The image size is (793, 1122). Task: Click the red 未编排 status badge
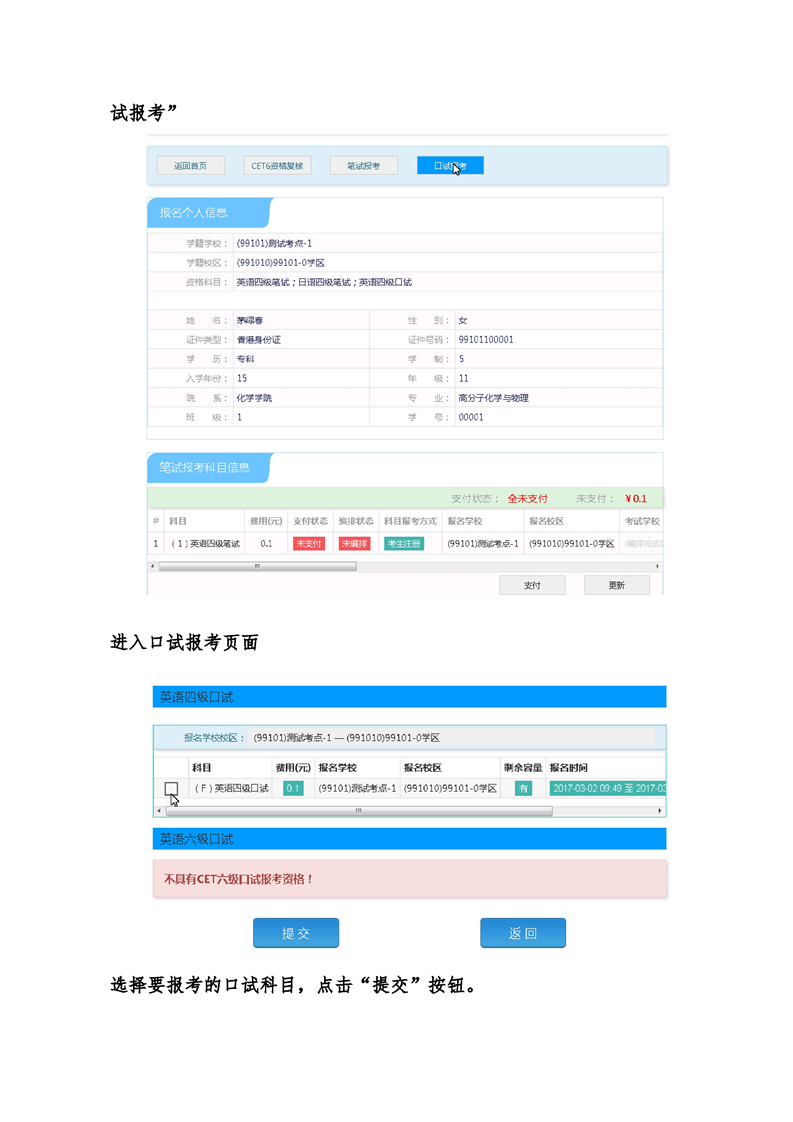[354, 544]
